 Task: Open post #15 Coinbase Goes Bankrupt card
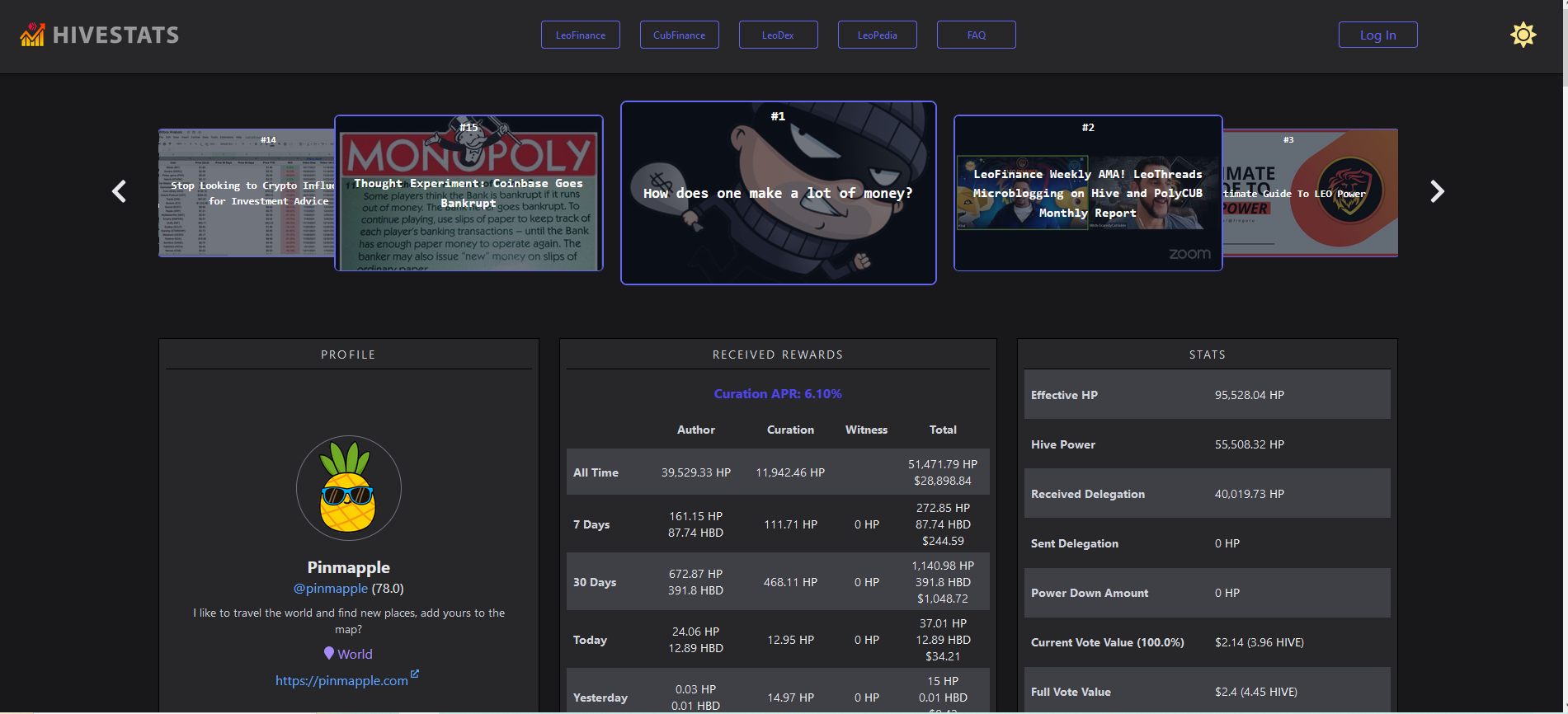point(469,193)
